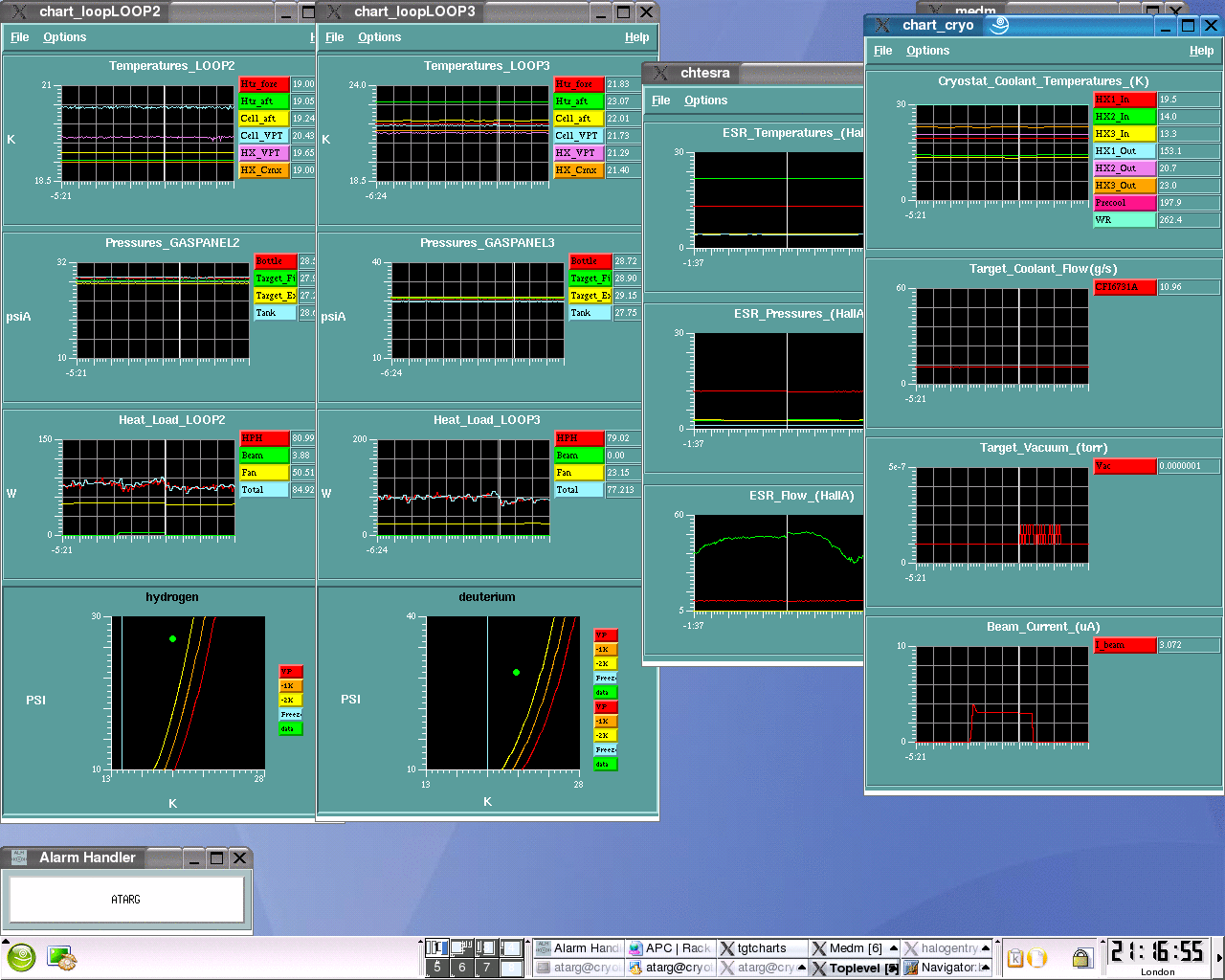Click the panel hide arrow at far right
The width and height of the screenshot is (1225, 980).
(x=1219, y=957)
